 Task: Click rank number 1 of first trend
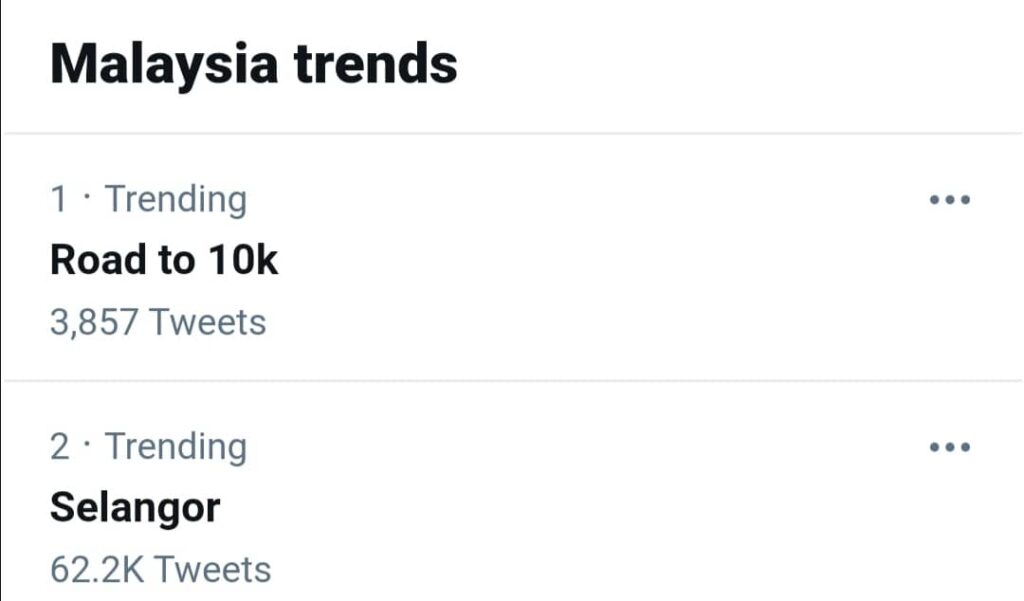coord(59,200)
